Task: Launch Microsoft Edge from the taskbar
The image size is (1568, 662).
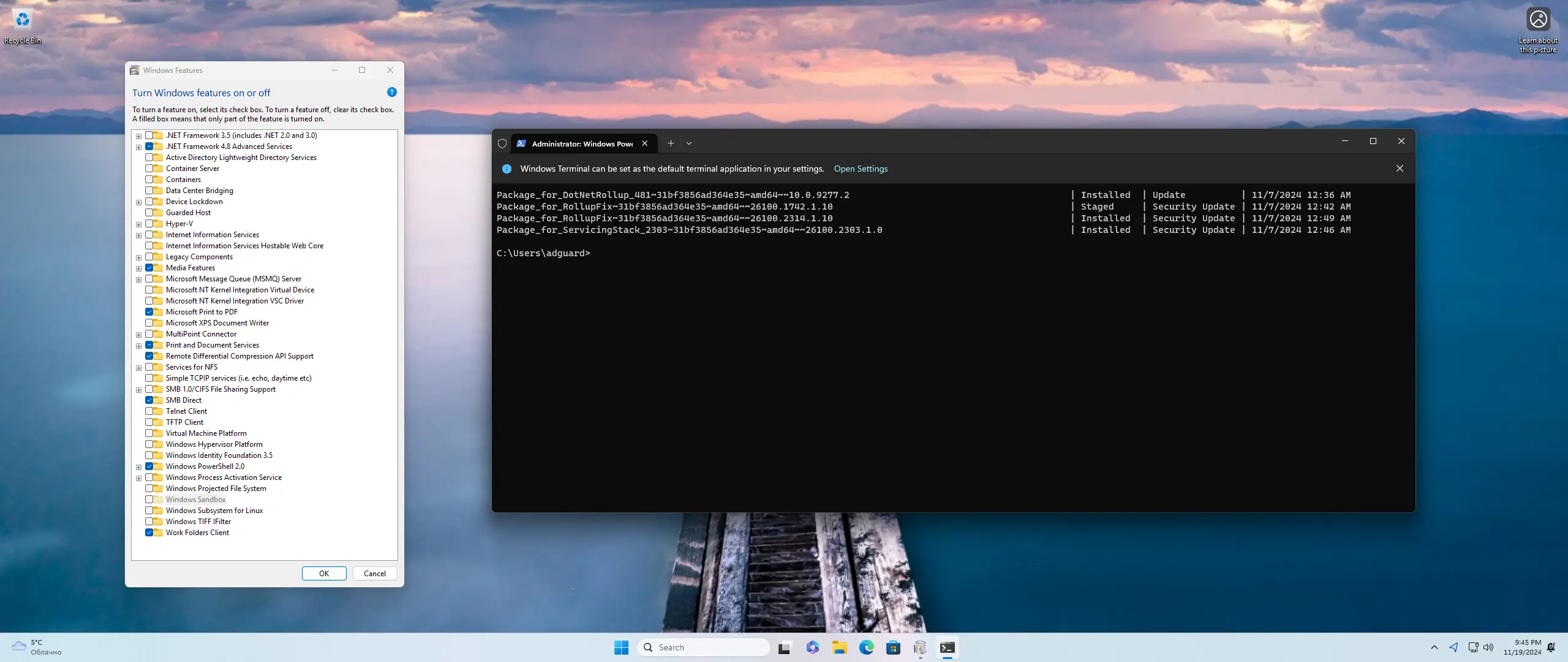Action: click(866, 648)
